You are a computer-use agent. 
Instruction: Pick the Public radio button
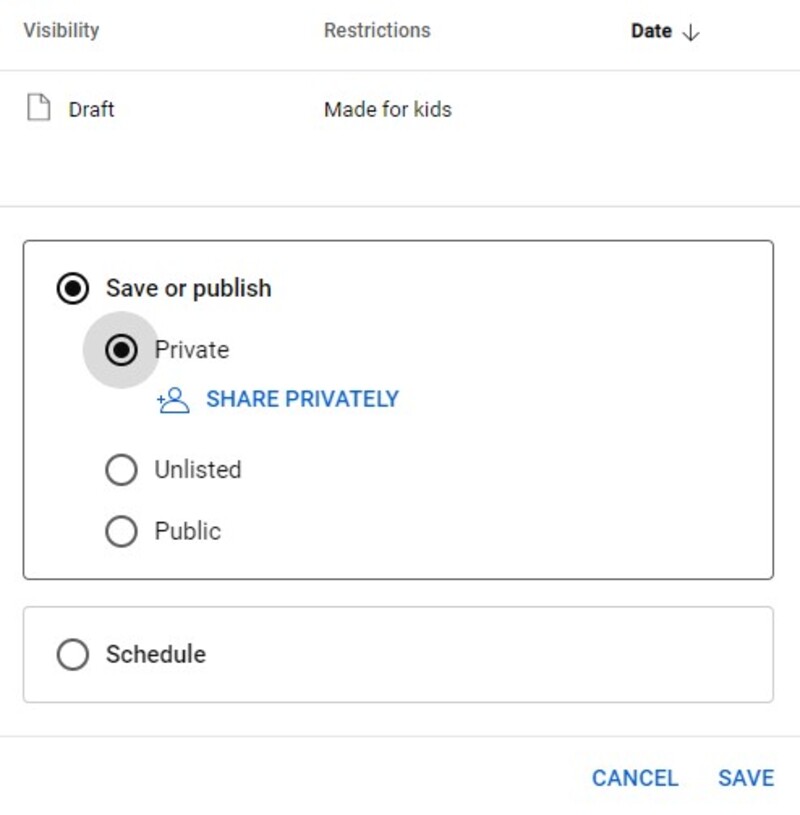click(121, 531)
